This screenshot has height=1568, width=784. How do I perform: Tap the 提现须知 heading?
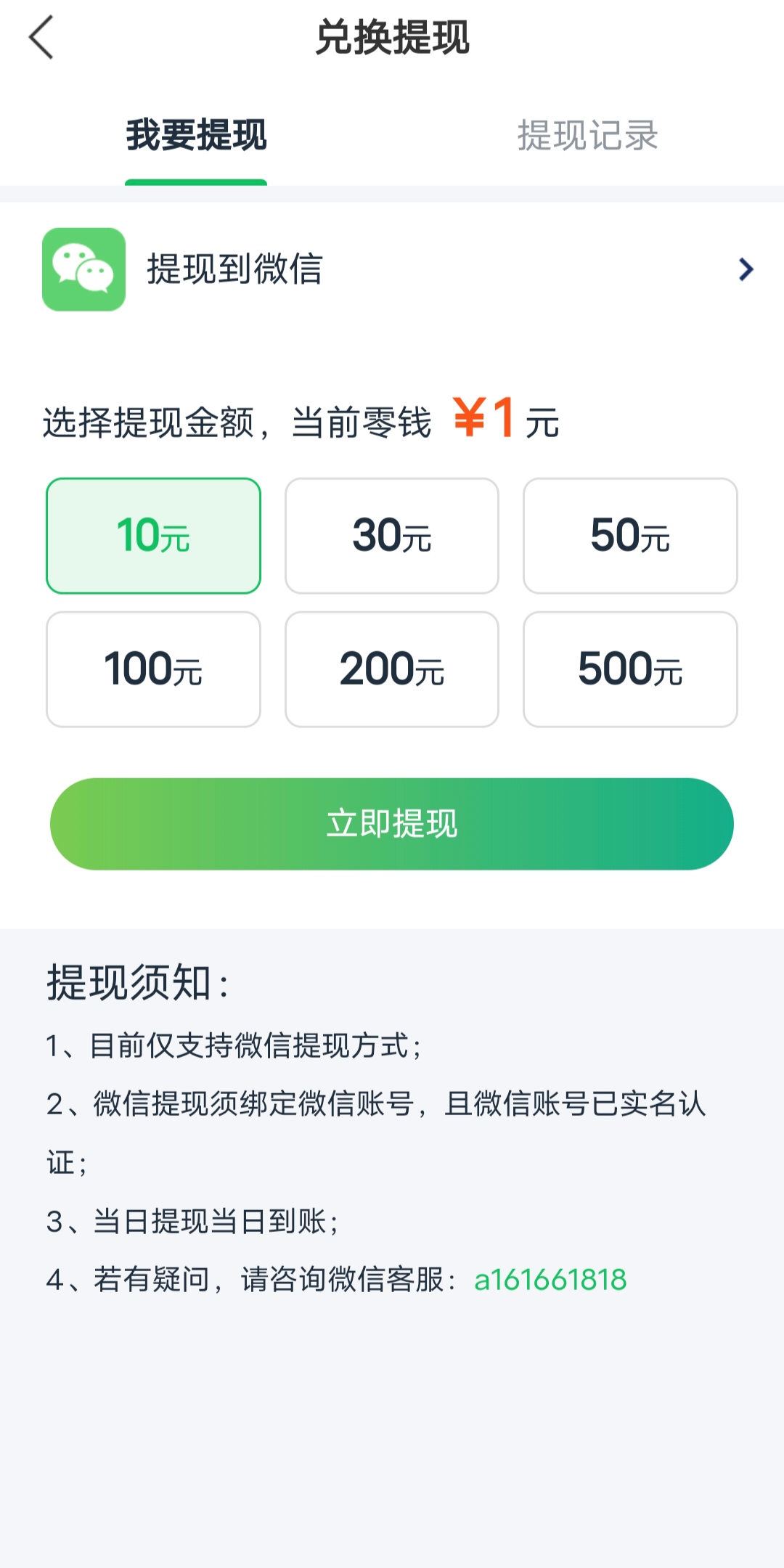[x=138, y=983]
